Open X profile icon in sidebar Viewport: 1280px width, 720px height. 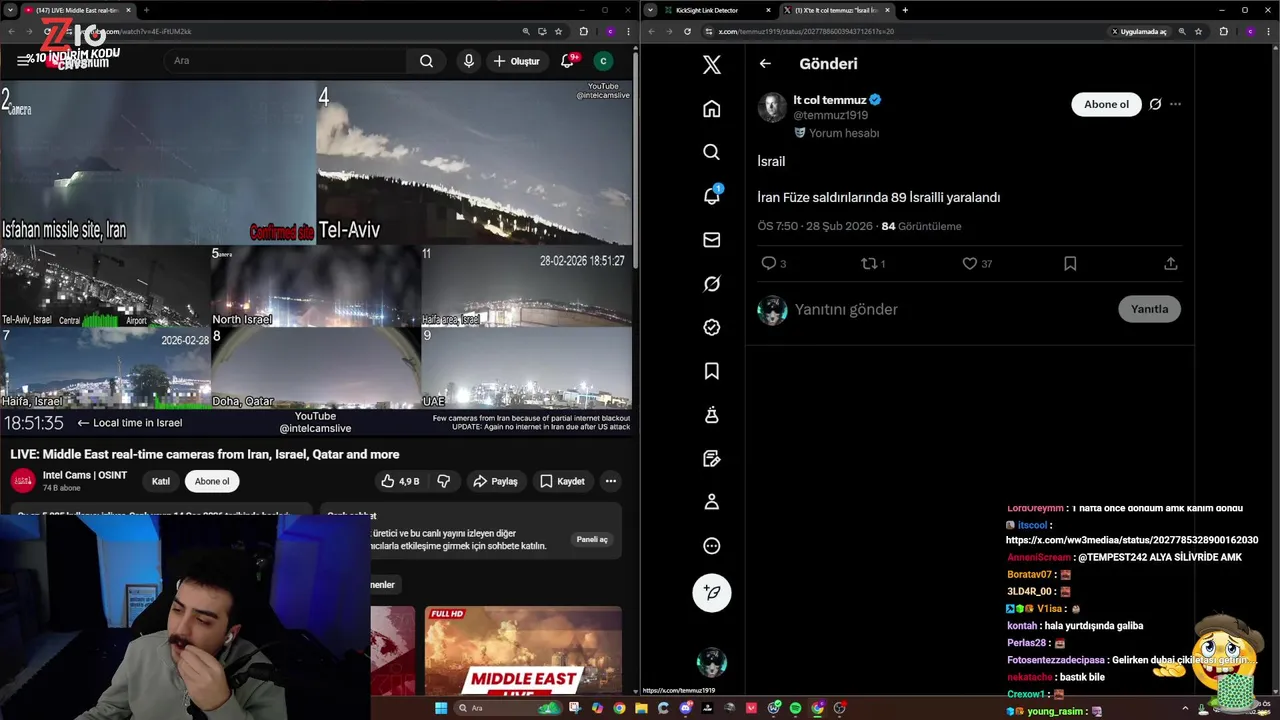[711, 502]
